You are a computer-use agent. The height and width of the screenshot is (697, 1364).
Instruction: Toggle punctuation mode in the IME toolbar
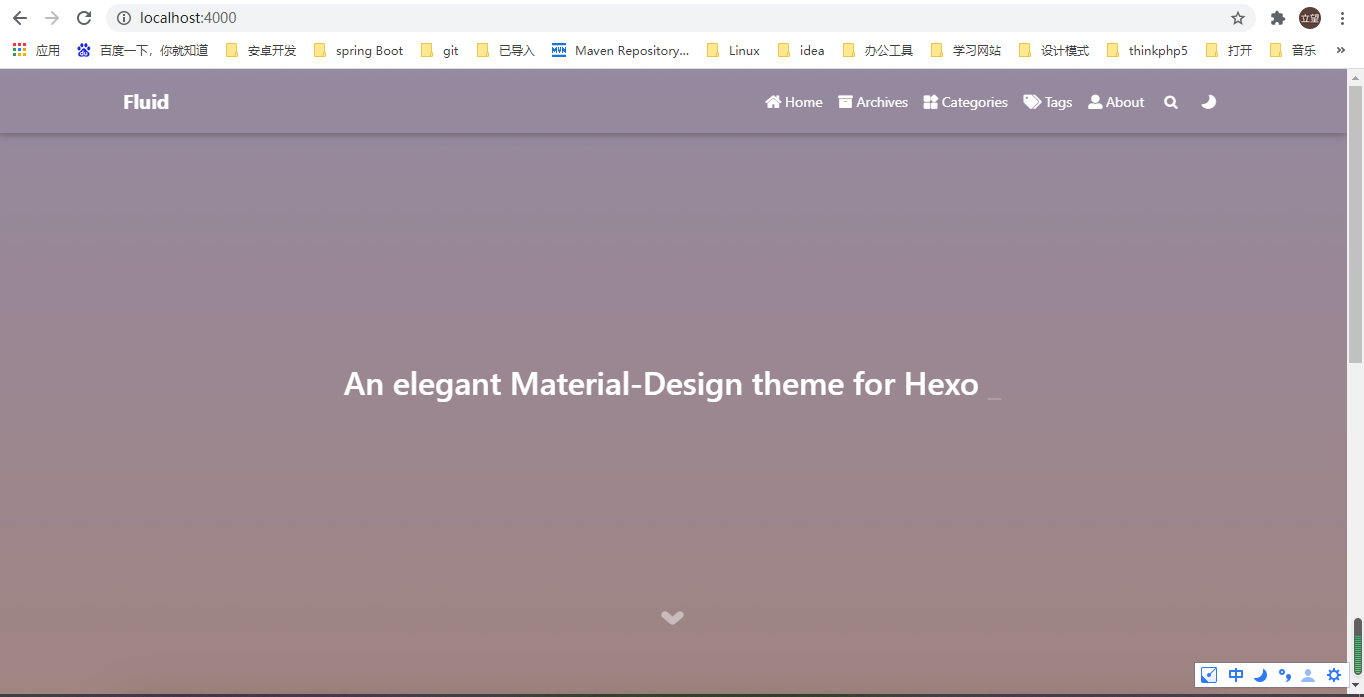[x=1283, y=675]
